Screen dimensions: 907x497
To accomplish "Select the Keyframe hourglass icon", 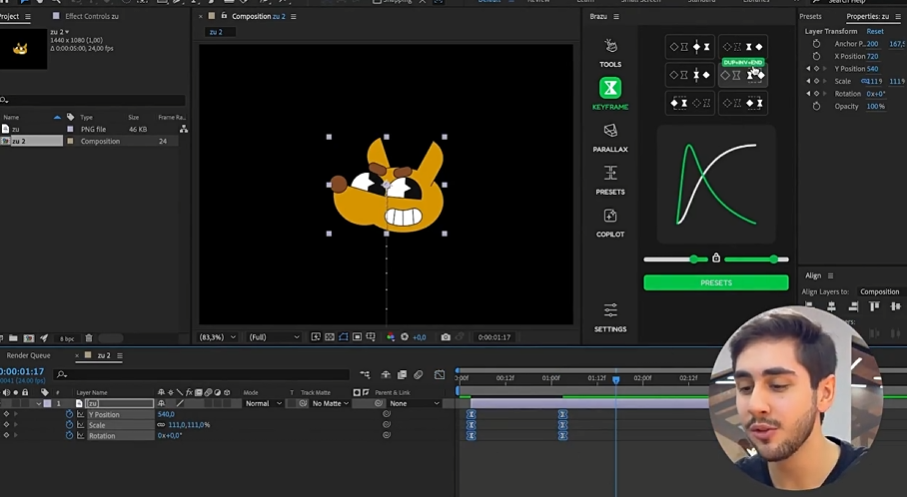I will click(610, 88).
